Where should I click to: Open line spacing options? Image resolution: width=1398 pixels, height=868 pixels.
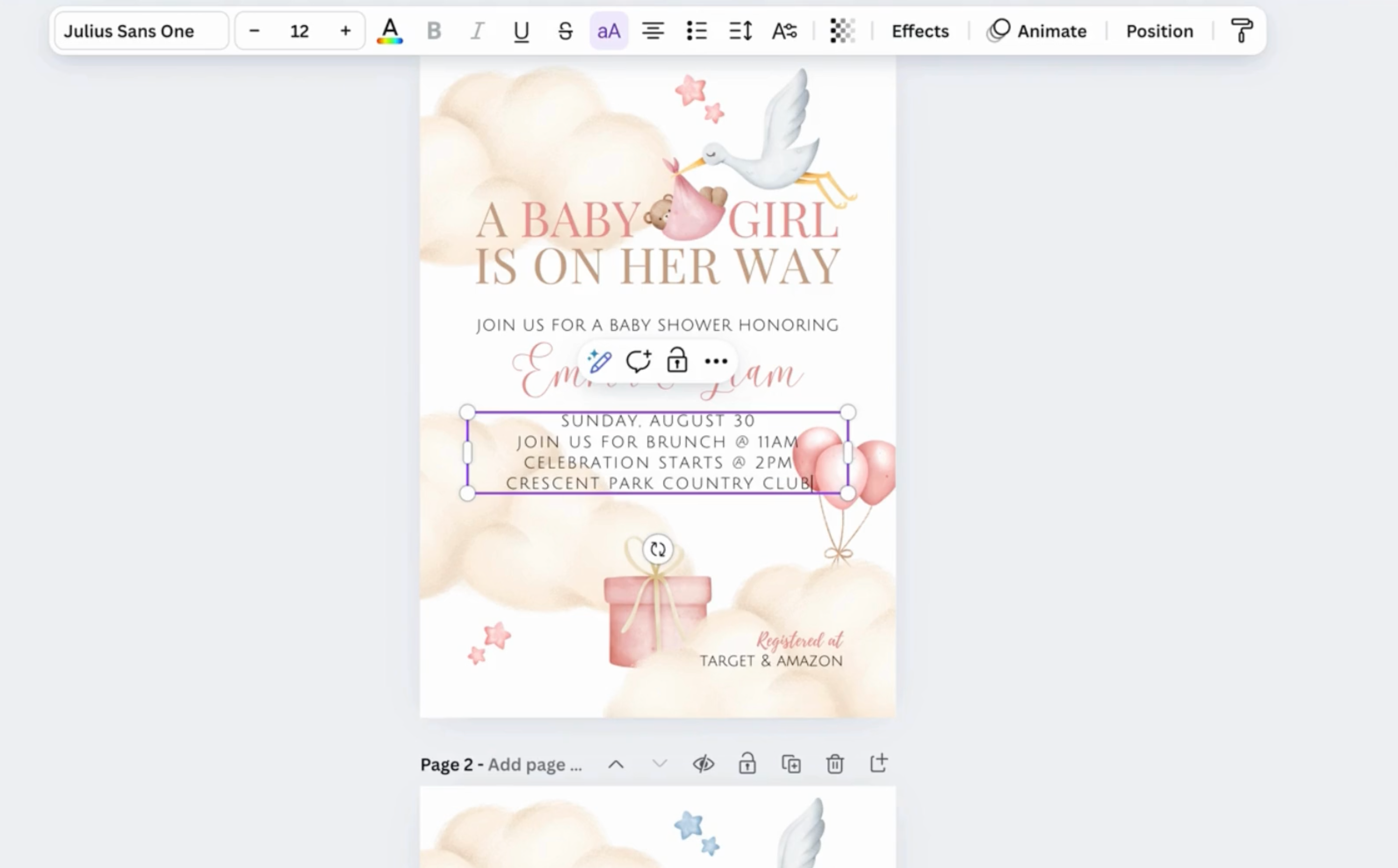(741, 31)
